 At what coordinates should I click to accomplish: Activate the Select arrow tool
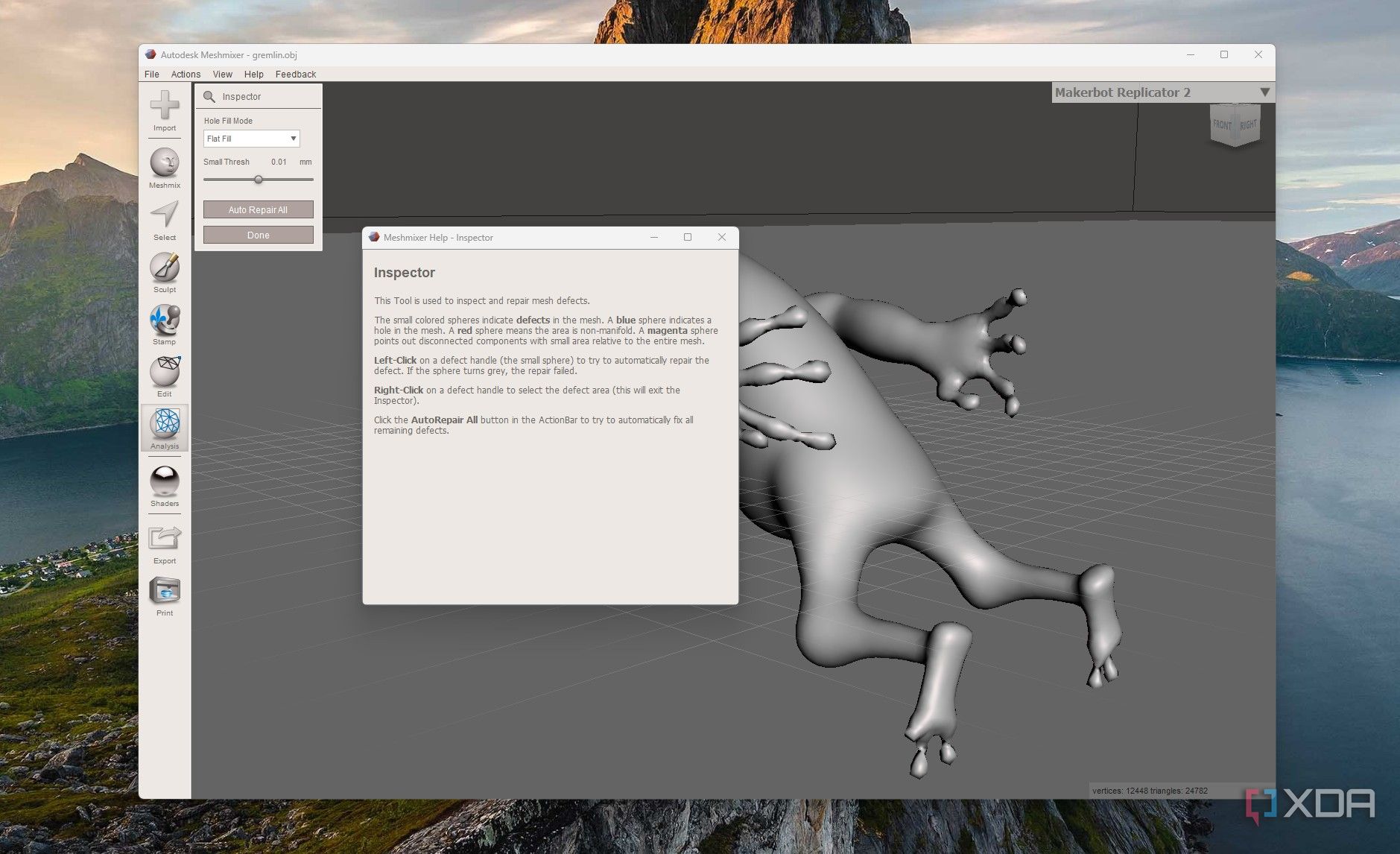point(165,215)
